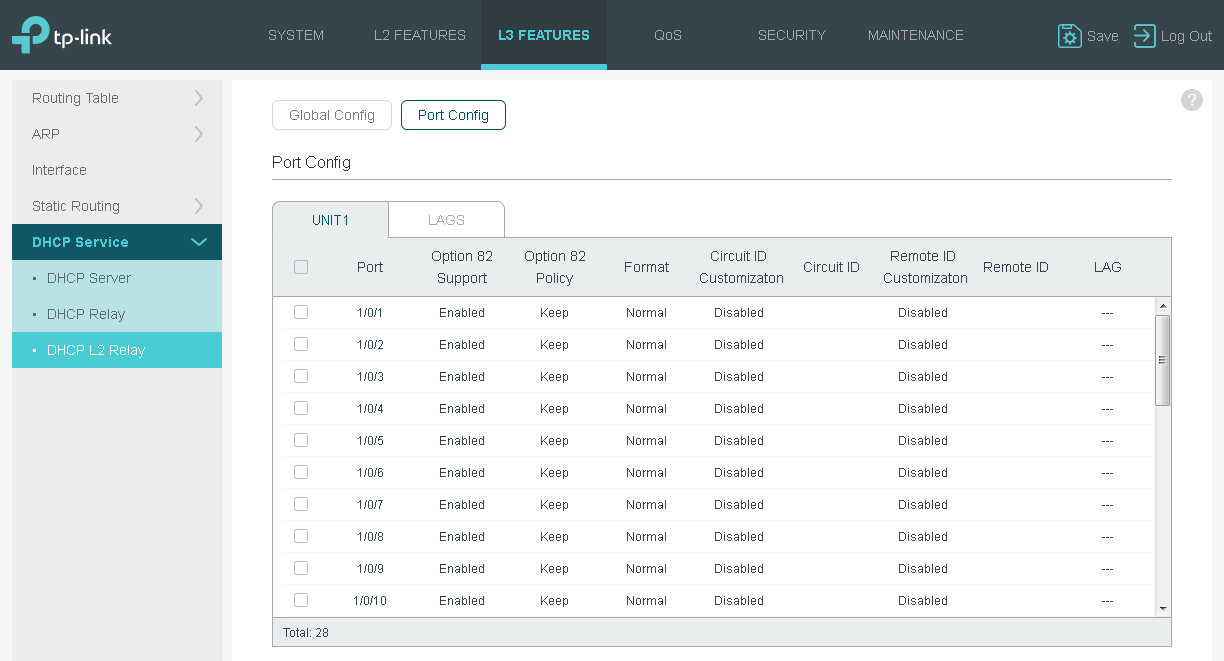Check the box for port 1/0/1

point(301,312)
